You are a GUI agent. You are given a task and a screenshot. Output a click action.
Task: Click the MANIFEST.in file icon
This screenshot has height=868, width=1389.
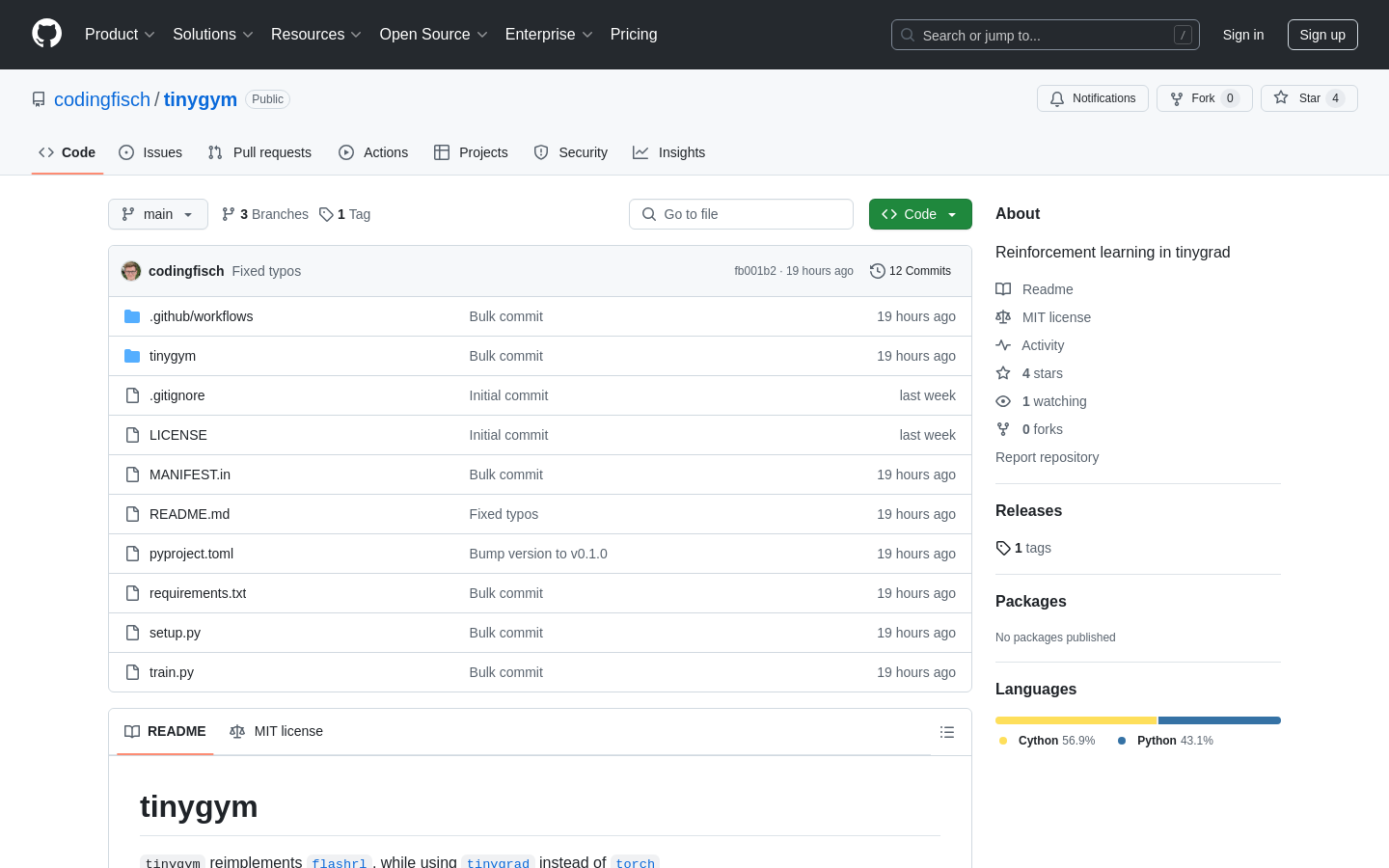pos(132,475)
